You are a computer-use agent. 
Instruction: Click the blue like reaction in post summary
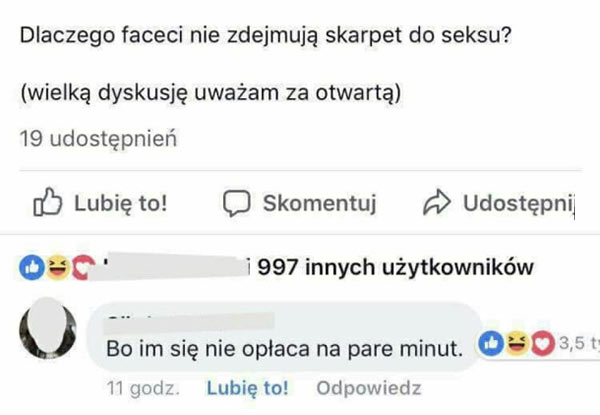point(32,267)
